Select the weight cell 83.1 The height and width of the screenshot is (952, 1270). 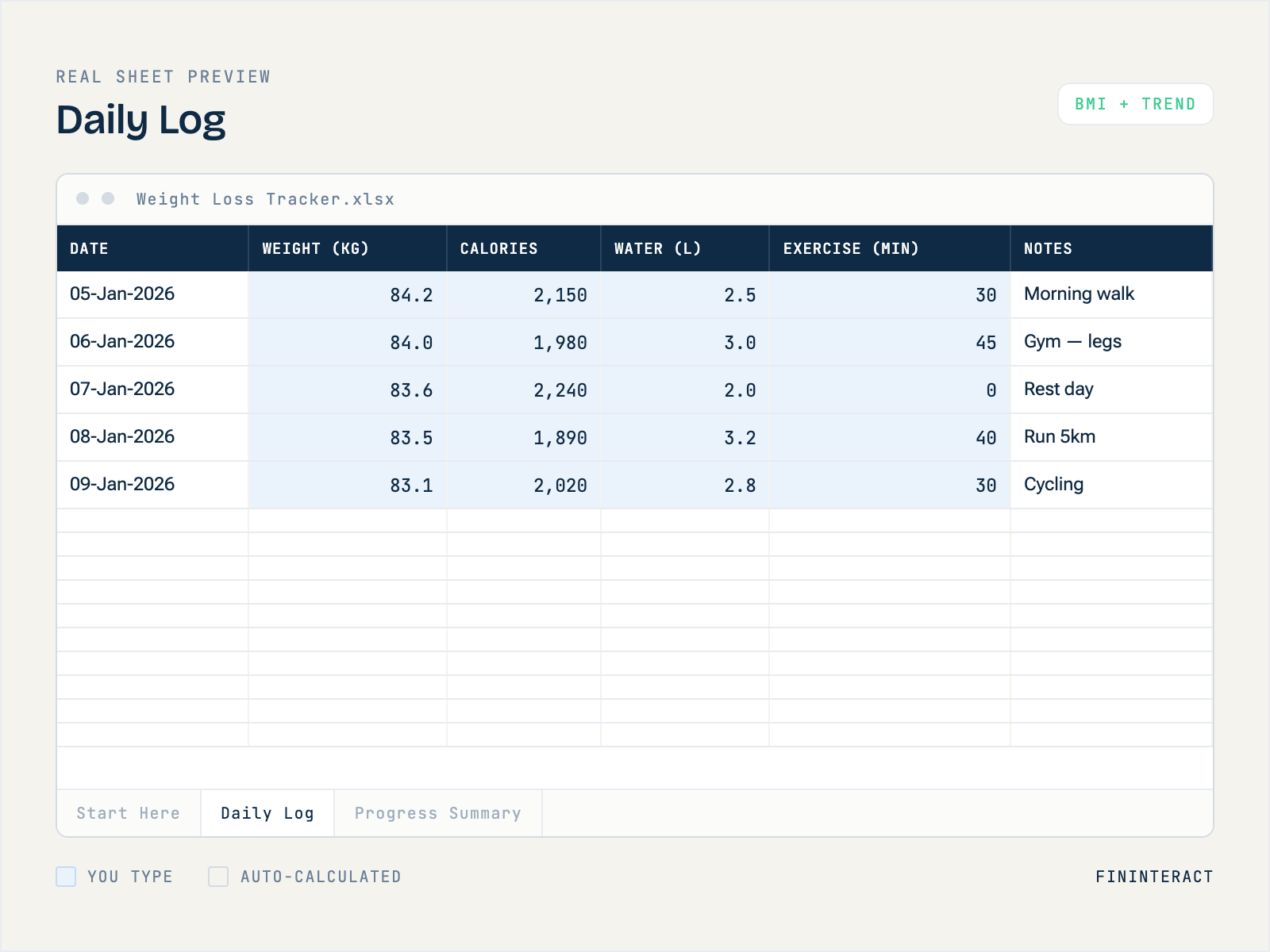pyautogui.click(x=348, y=485)
